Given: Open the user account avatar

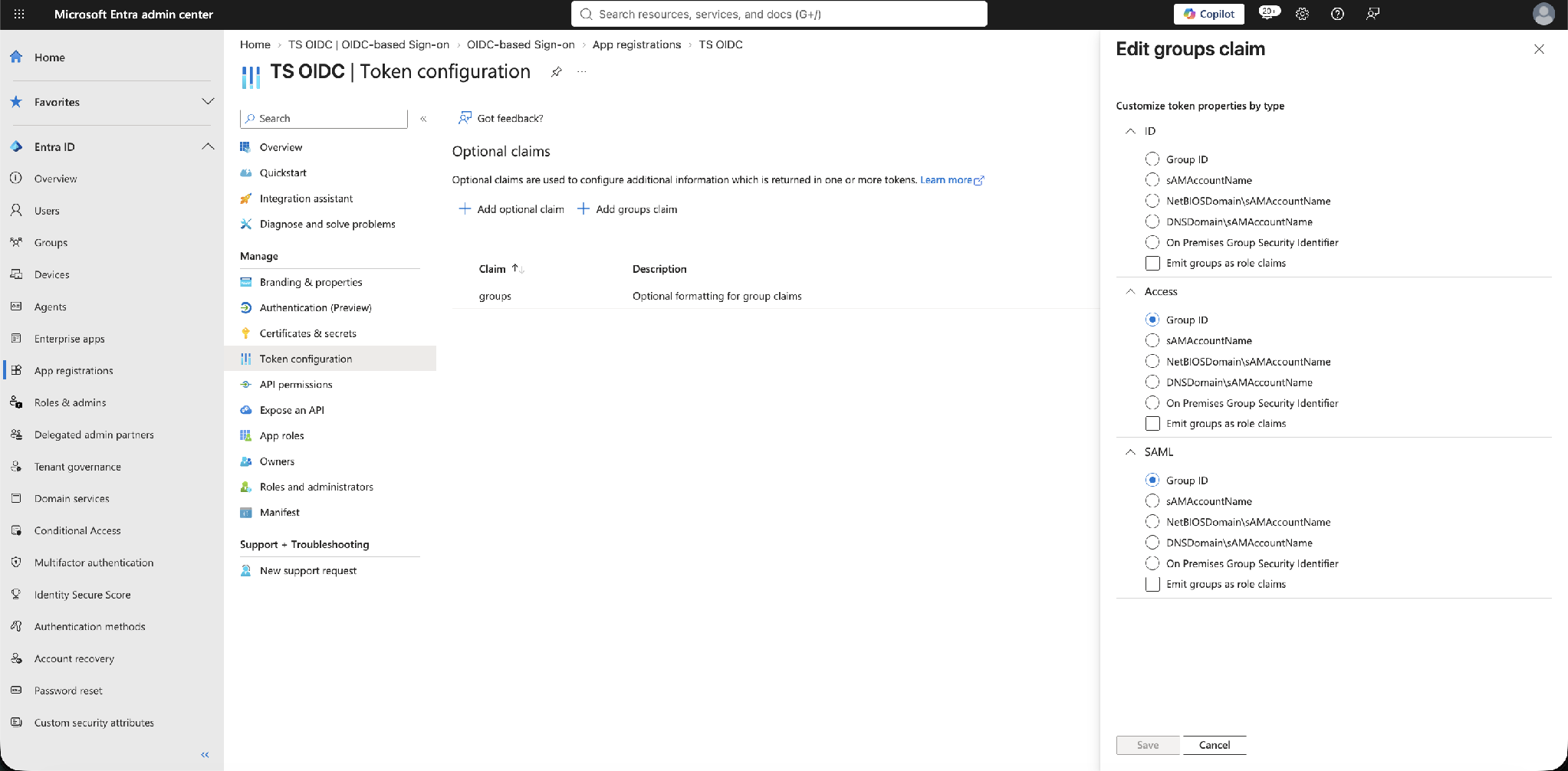Looking at the screenshot, I should 1543,14.
